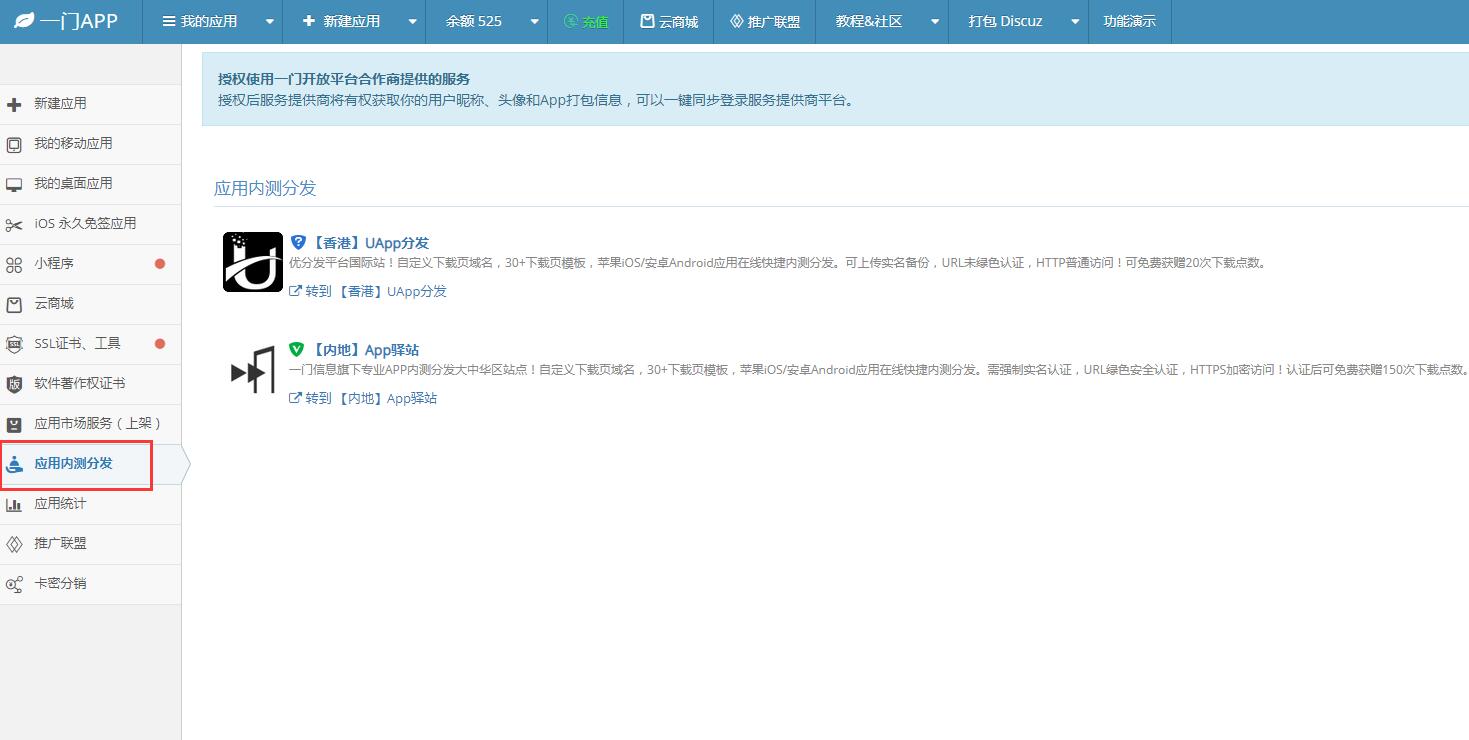Click the 应用内测分发 section heading
The width and height of the screenshot is (1469, 740).
coord(265,188)
